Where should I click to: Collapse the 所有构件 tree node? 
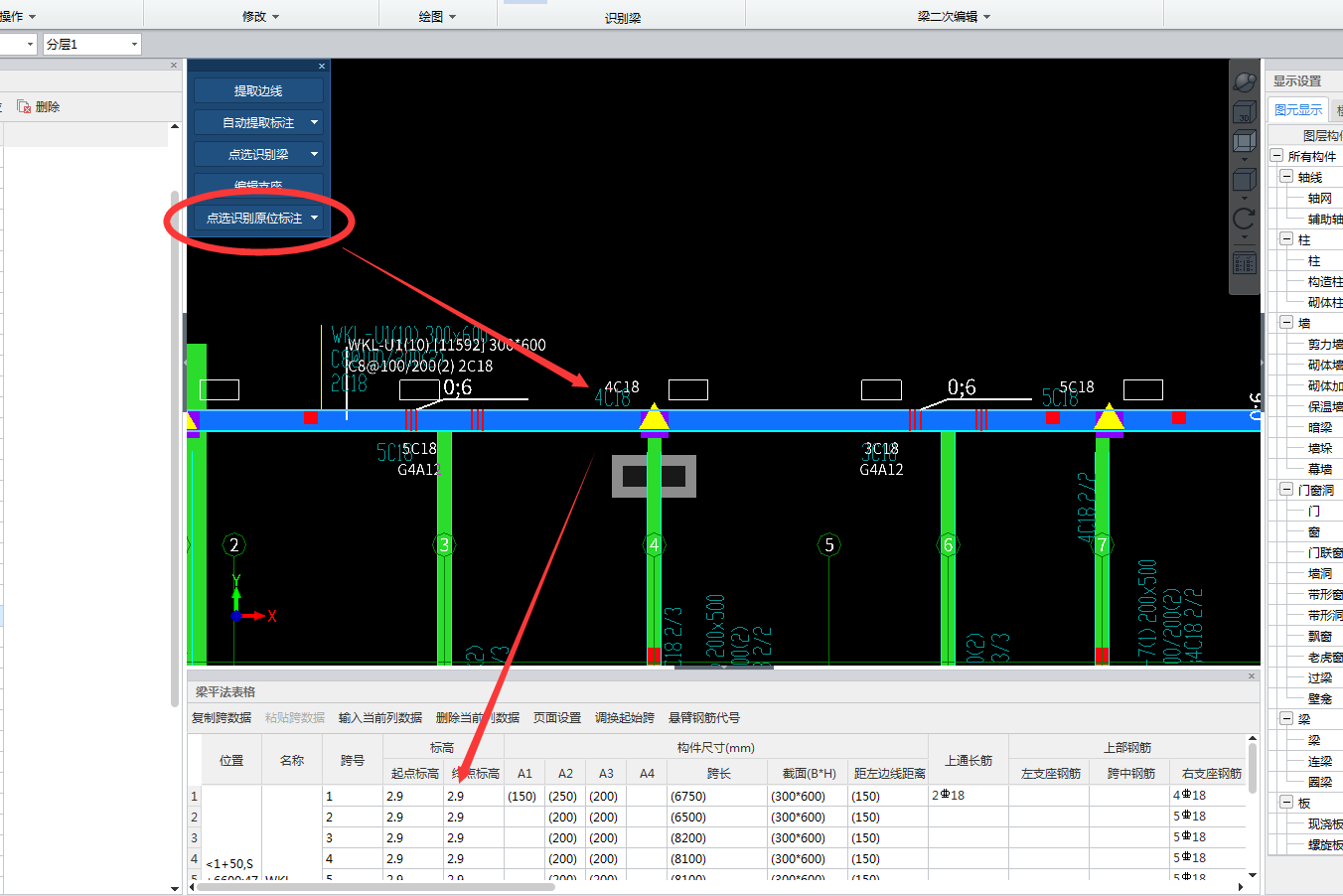pyautogui.click(x=1277, y=156)
